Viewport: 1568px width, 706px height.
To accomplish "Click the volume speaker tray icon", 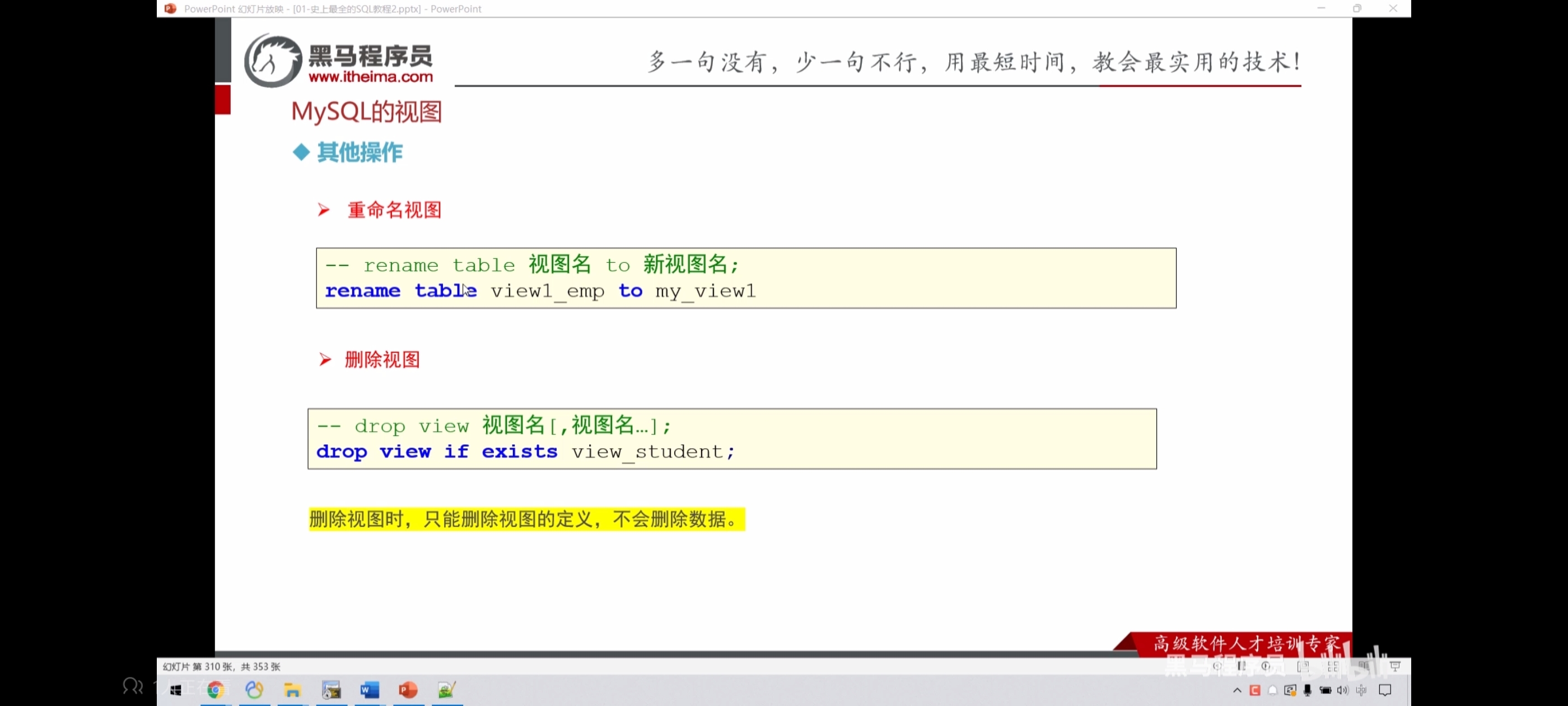I will pyautogui.click(x=1342, y=690).
